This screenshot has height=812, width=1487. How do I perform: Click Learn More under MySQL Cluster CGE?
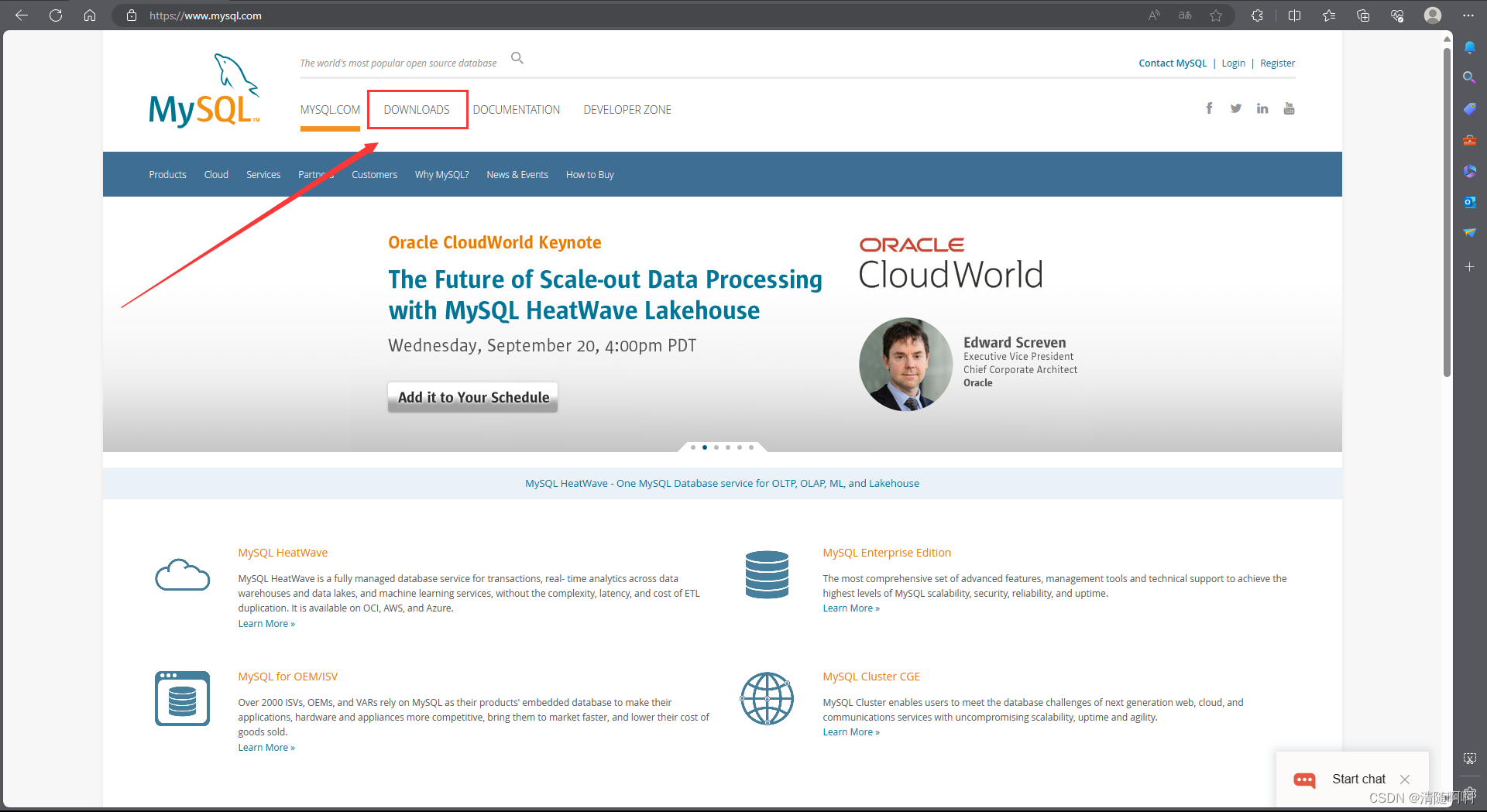[x=851, y=732]
